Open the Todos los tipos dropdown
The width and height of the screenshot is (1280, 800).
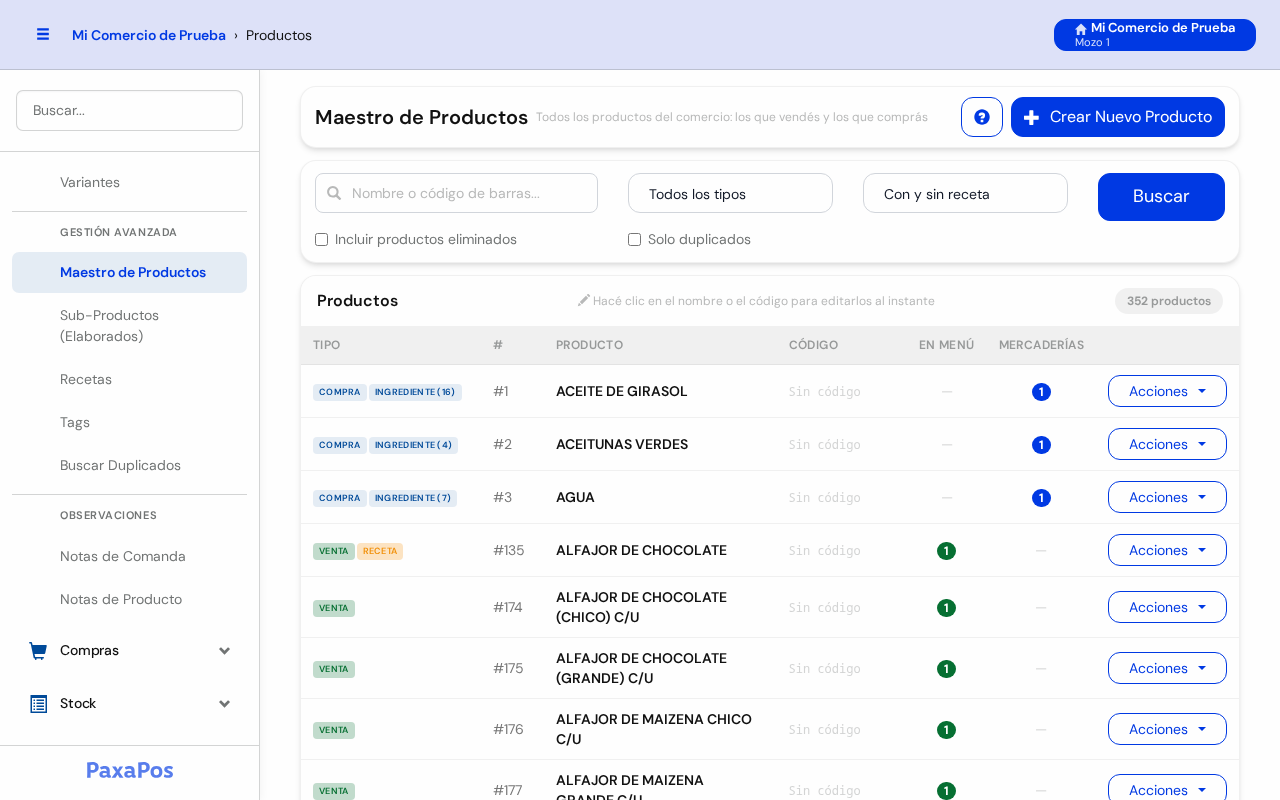(730, 193)
